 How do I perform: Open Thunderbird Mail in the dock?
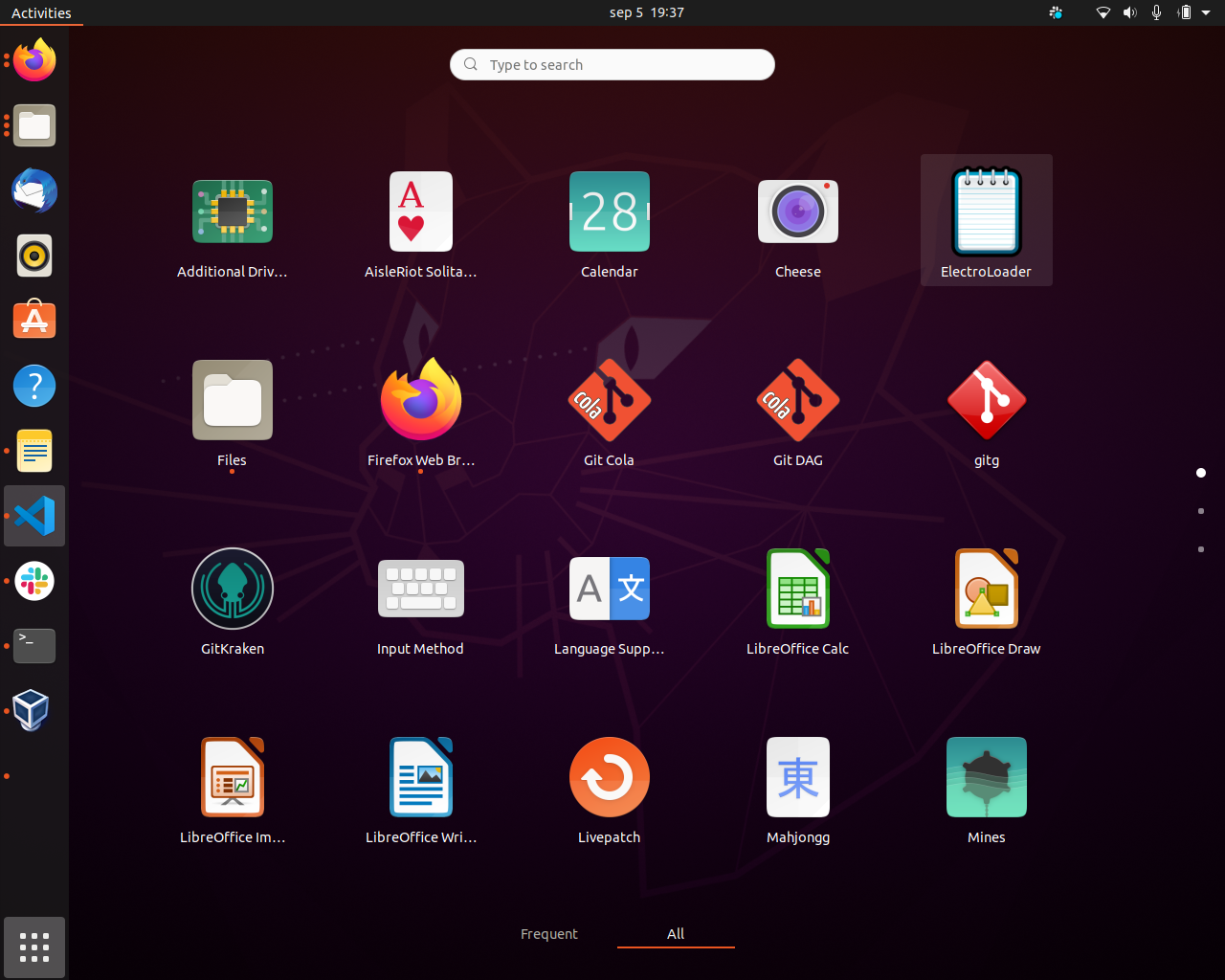pyautogui.click(x=34, y=190)
